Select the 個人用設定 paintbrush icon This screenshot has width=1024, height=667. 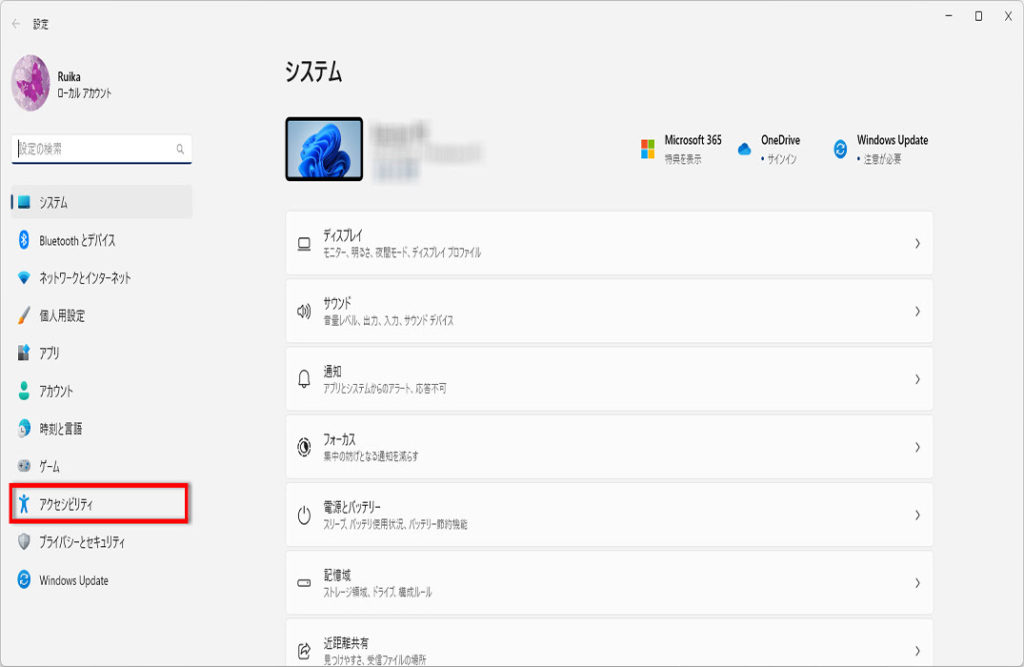click(25, 316)
